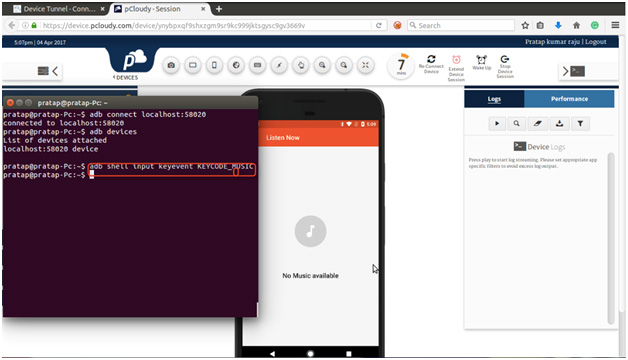Switch to the Logs tab
628x360 pixels.
(x=494, y=99)
